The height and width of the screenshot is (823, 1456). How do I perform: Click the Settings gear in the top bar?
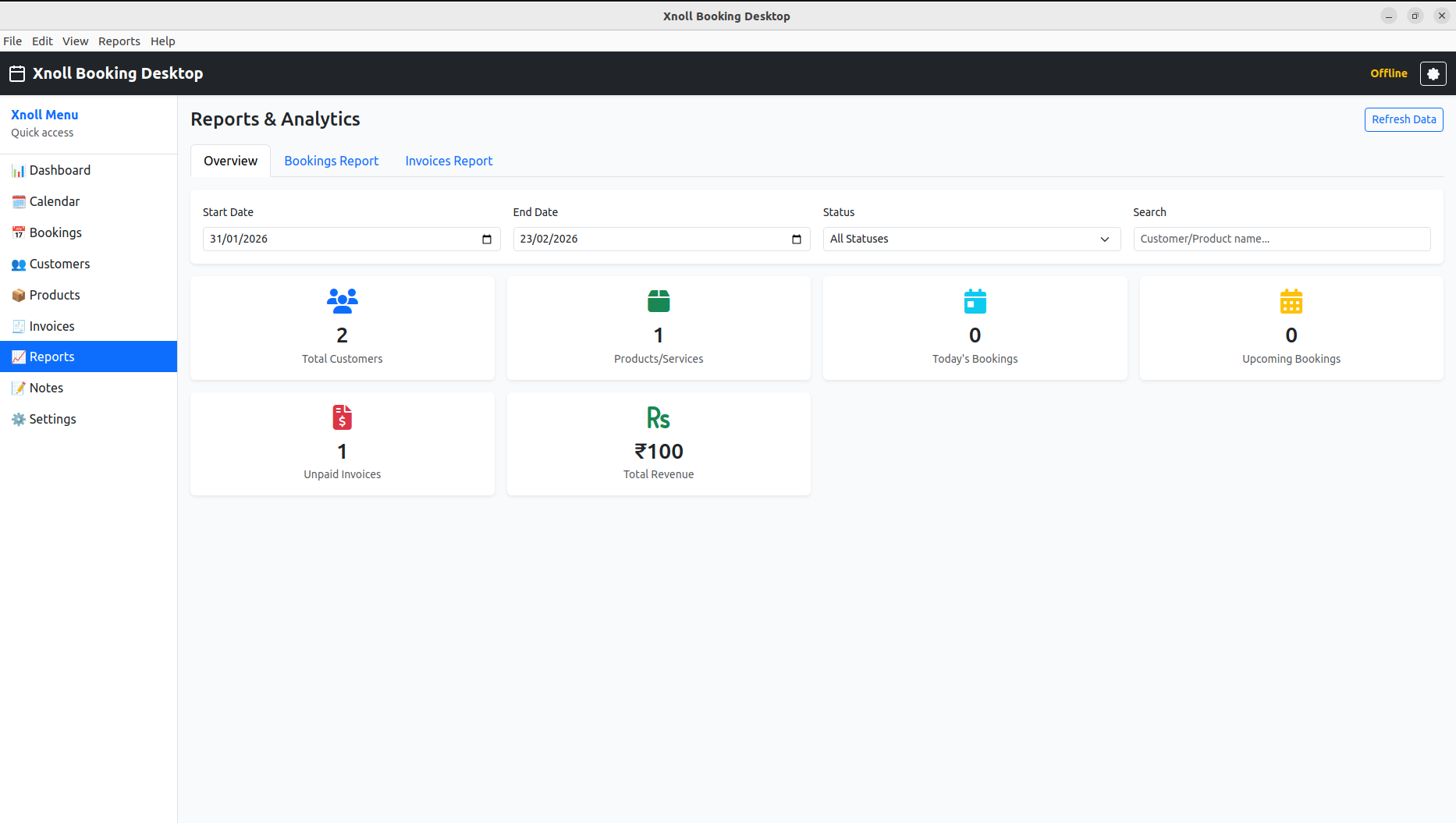[x=1433, y=73]
